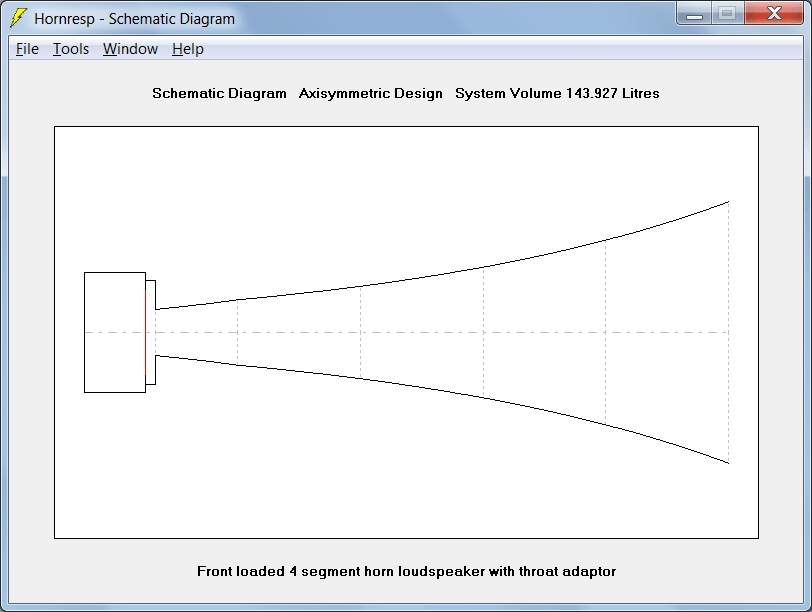
Task: Open the Tools menu
Action: pyautogui.click(x=71, y=49)
